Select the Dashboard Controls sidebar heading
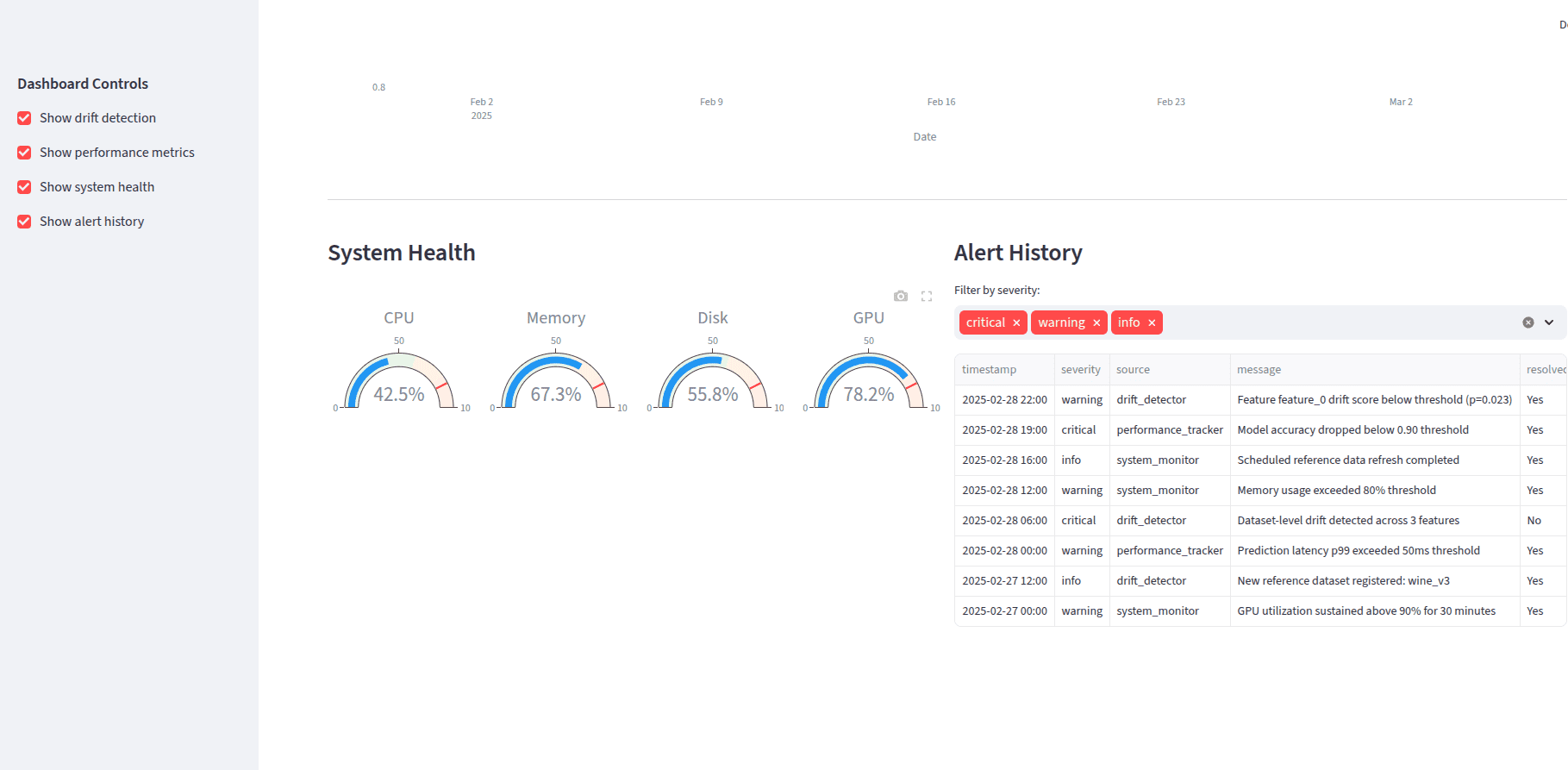Screen dimensions: 1568x770 tap(83, 84)
